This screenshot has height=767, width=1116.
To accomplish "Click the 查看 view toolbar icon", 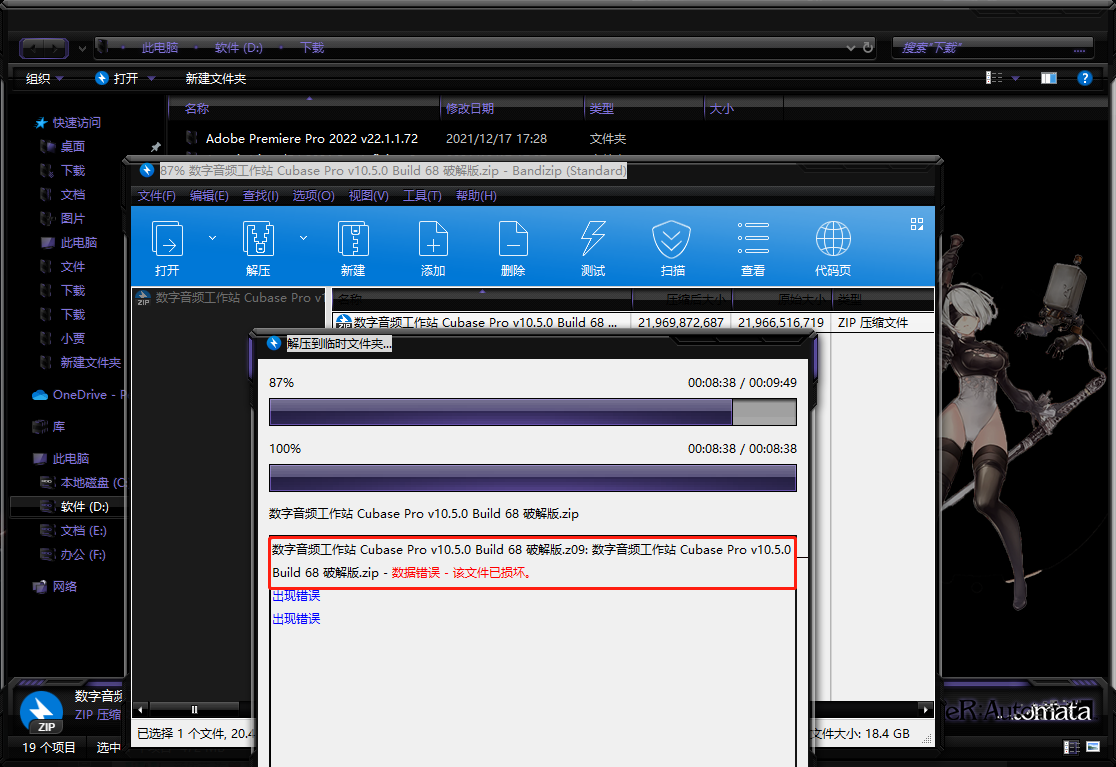I will 753,248.
